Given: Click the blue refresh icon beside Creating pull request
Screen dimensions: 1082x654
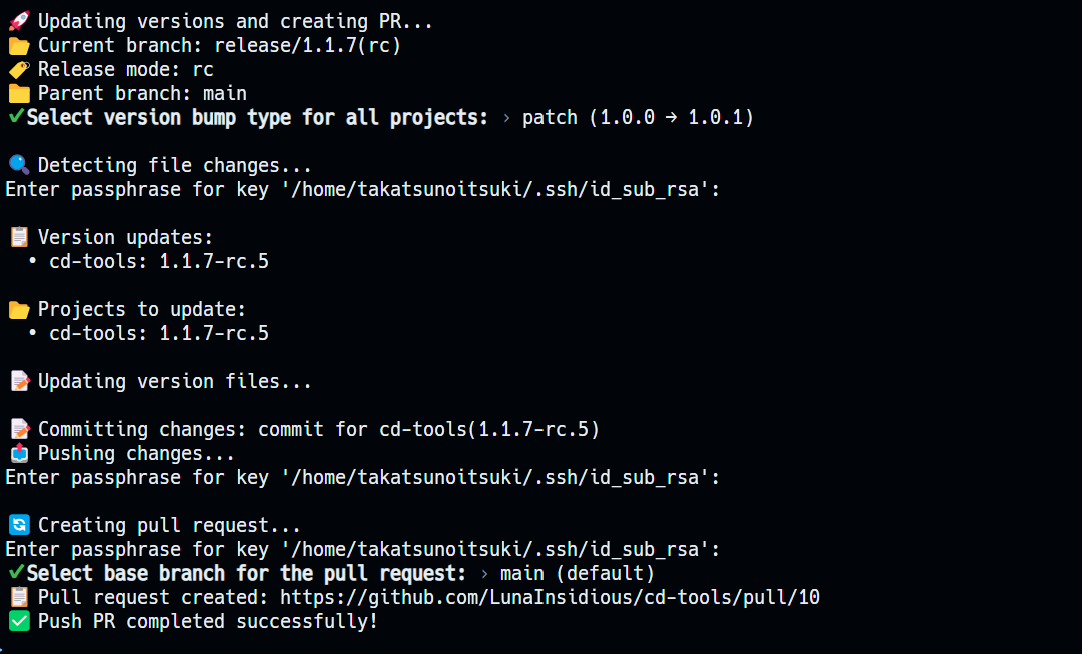Looking at the screenshot, I should click(x=19, y=526).
